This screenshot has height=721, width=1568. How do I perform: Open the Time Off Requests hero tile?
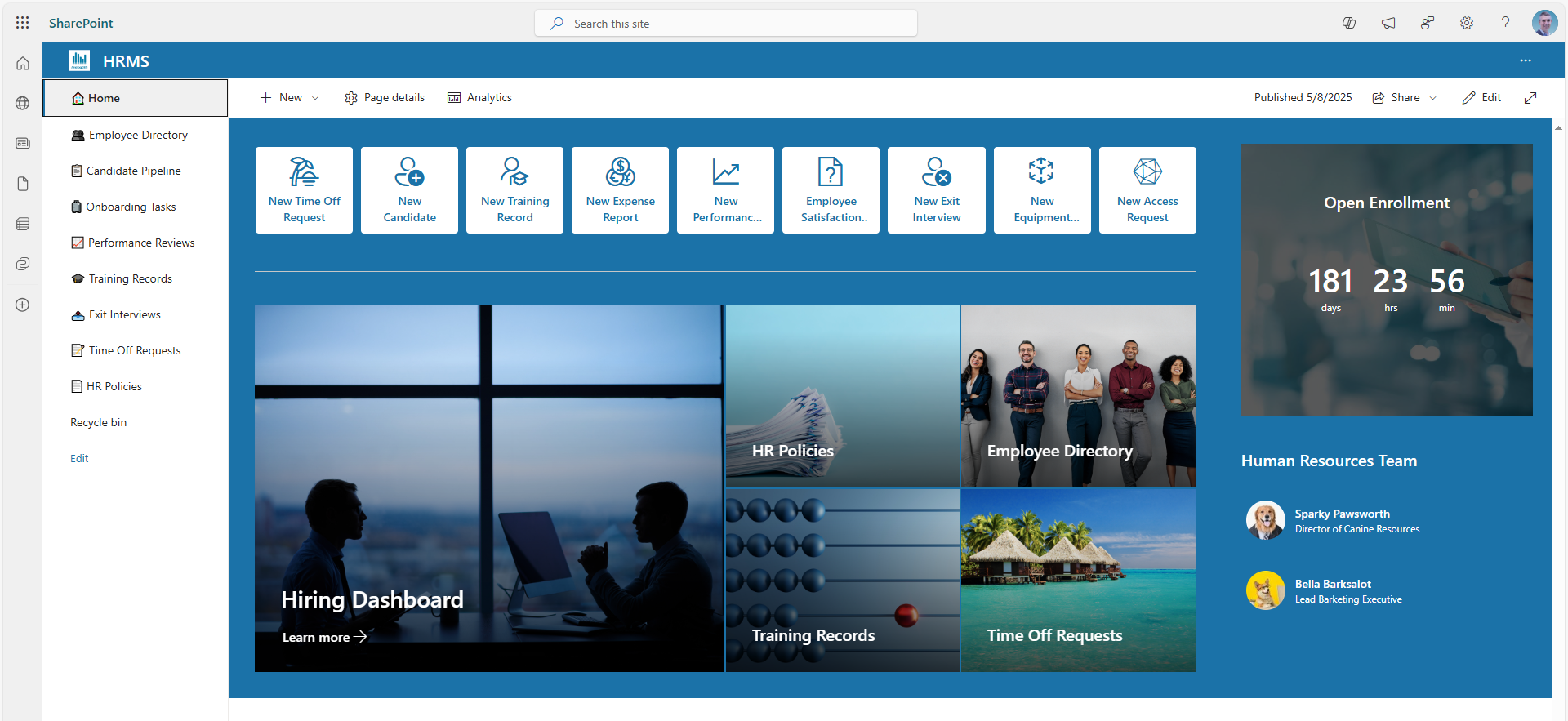(x=1078, y=581)
